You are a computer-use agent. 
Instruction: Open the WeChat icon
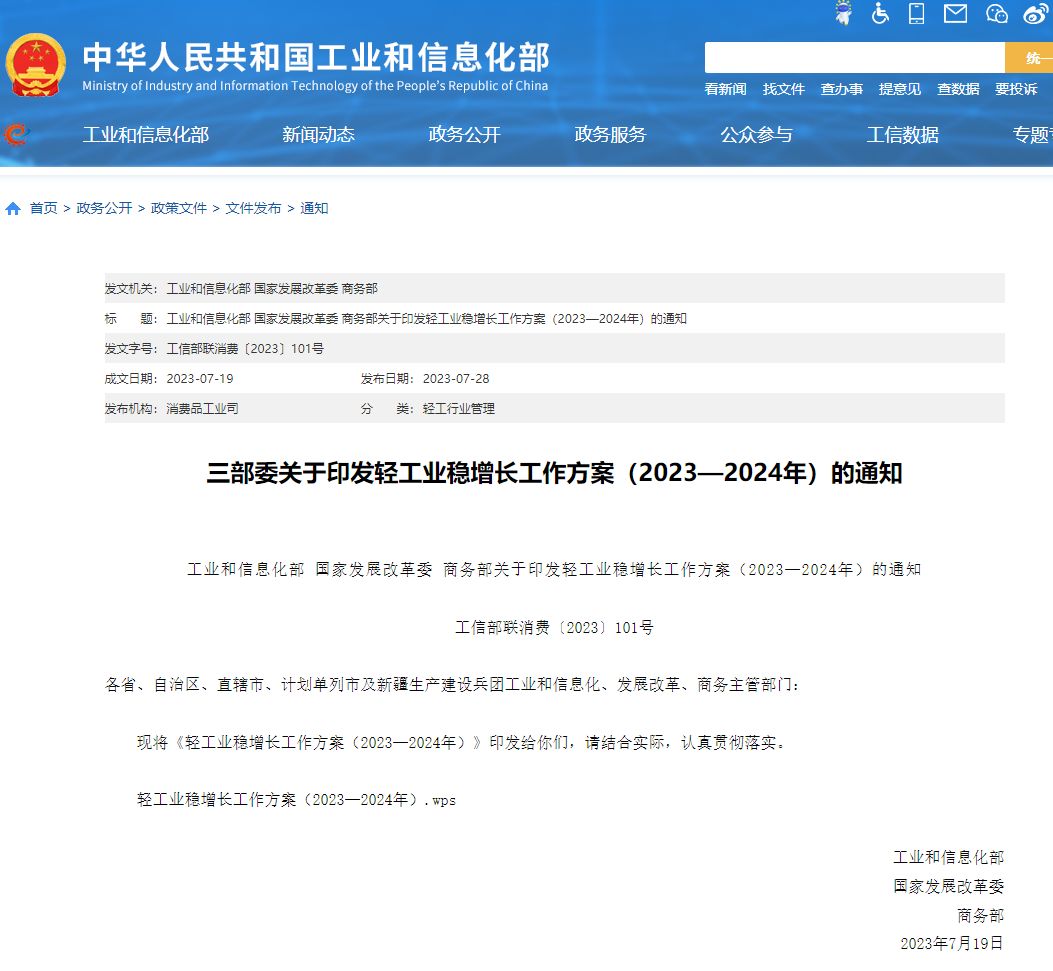(x=997, y=13)
